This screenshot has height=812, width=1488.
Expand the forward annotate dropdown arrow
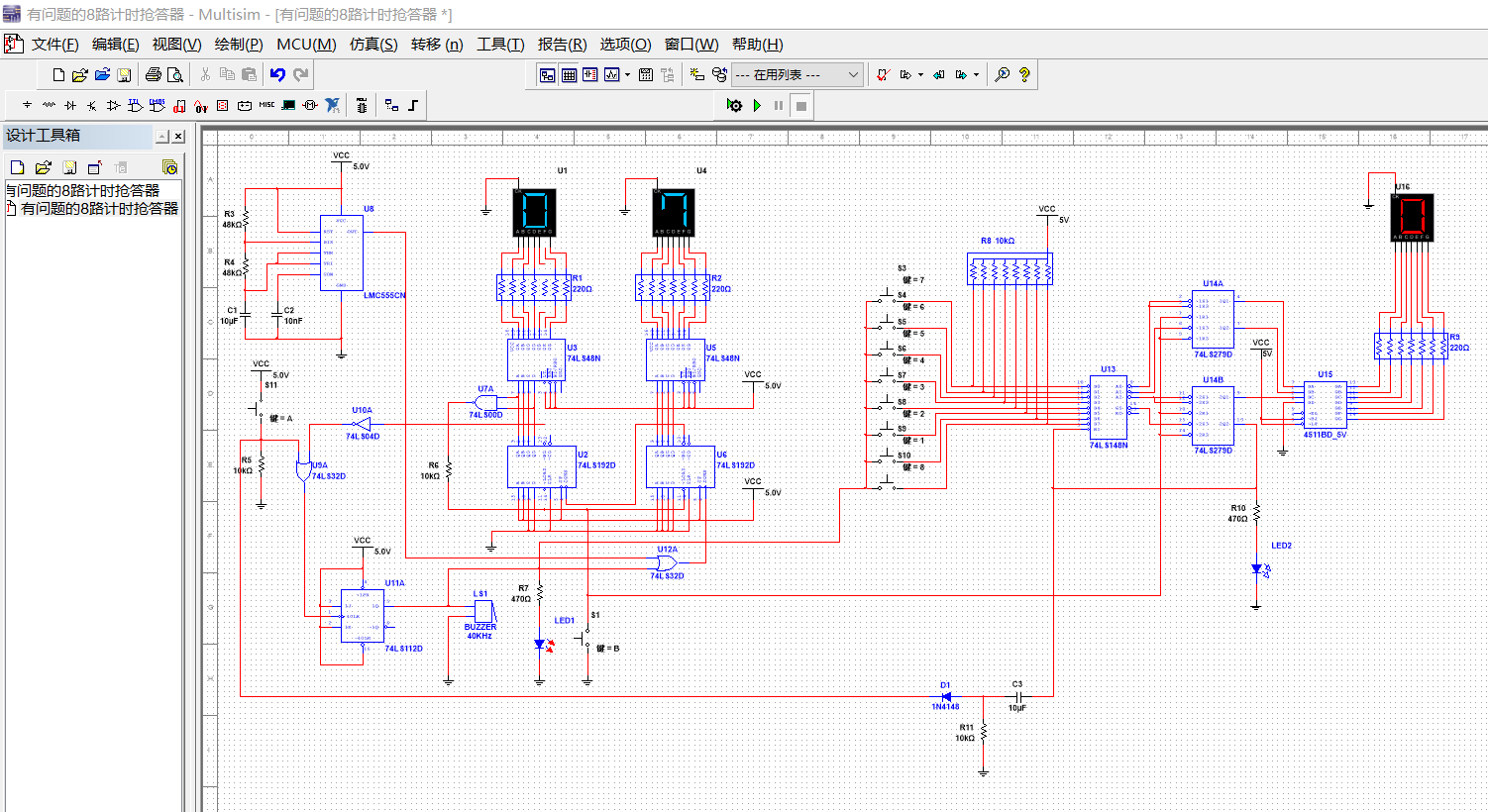click(x=976, y=74)
